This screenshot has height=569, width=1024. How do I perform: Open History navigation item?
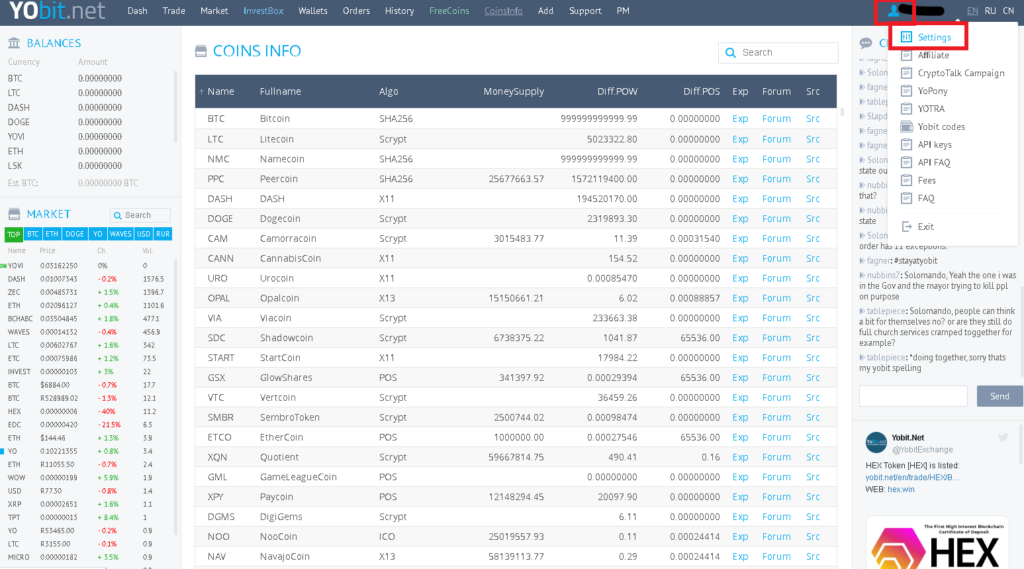(399, 11)
